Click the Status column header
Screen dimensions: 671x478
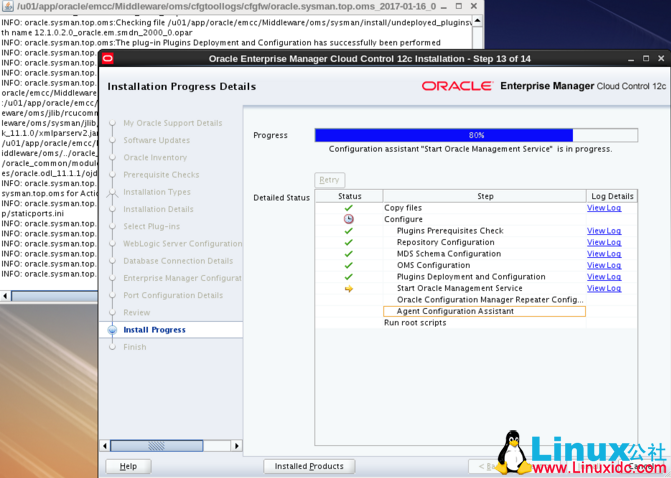coord(349,196)
